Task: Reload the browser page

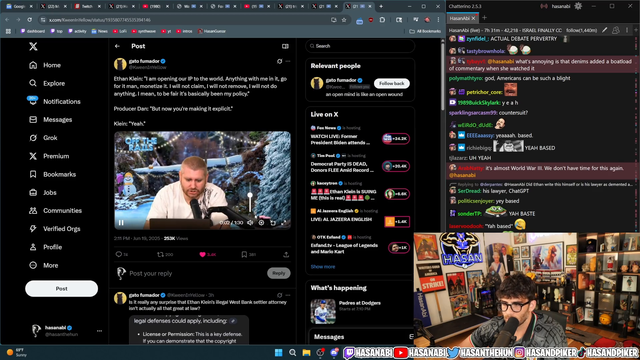Action: coord(29,20)
